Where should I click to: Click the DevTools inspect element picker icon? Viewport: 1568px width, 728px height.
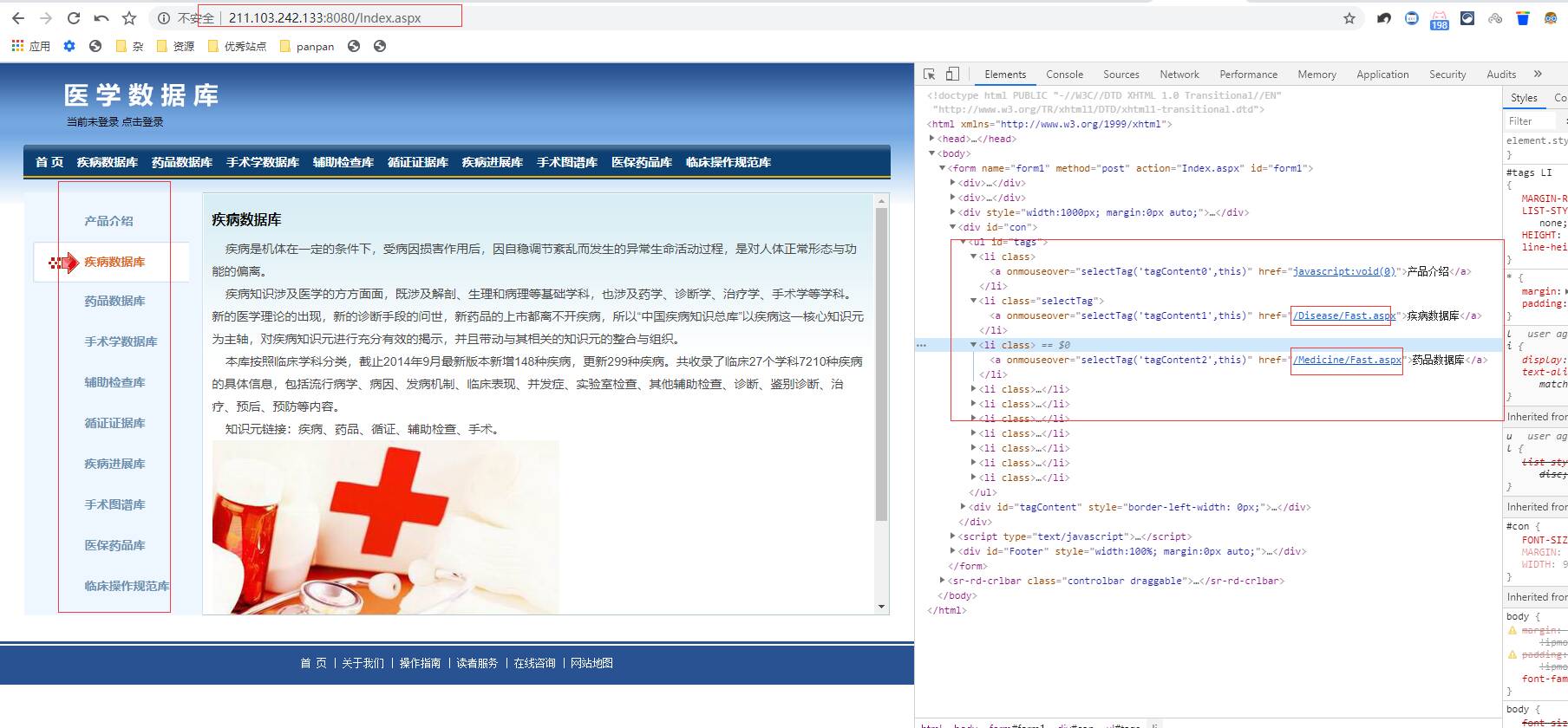(x=930, y=75)
